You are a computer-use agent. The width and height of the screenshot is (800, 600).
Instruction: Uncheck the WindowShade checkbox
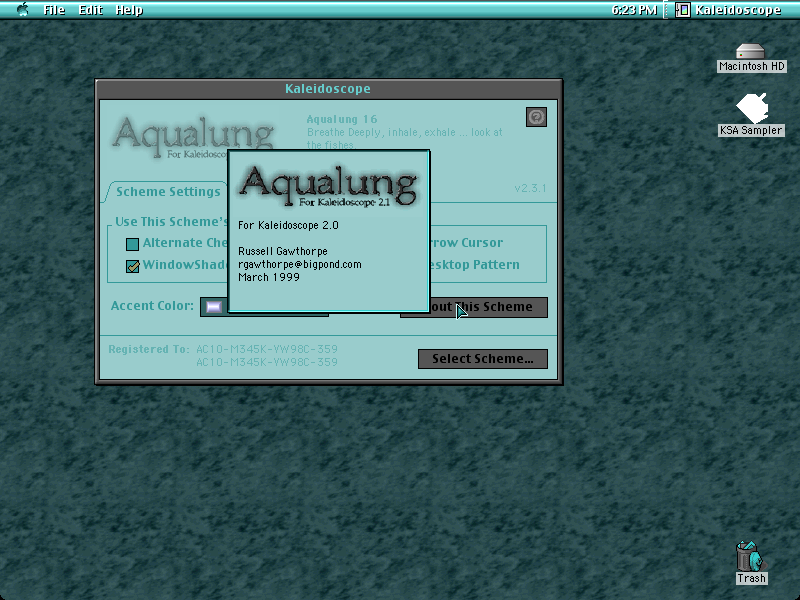pos(133,266)
